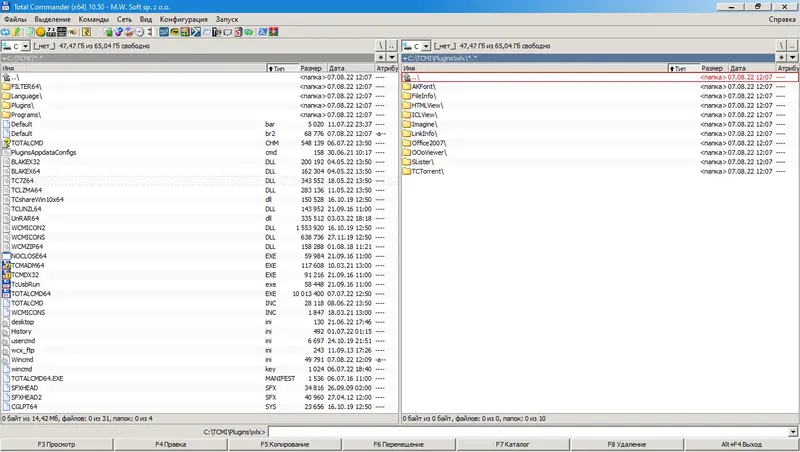Open the Файлы menu
The image size is (800, 452).
pos(15,19)
